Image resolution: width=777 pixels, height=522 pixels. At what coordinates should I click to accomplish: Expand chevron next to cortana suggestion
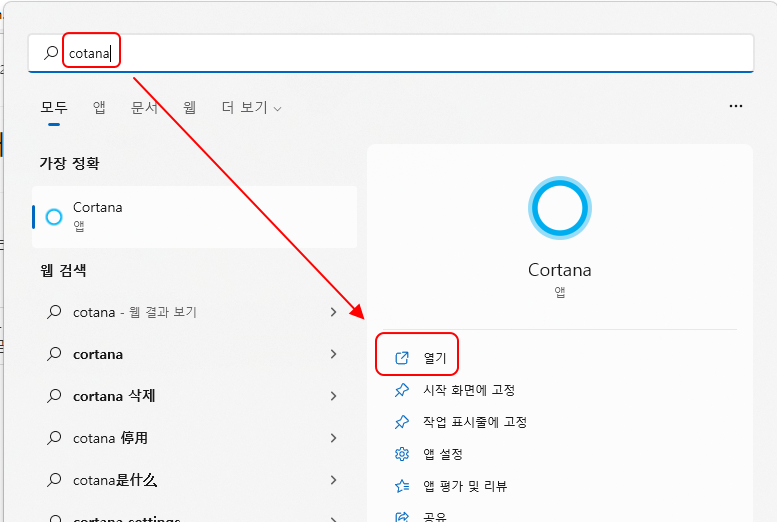click(x=333, y=354)
